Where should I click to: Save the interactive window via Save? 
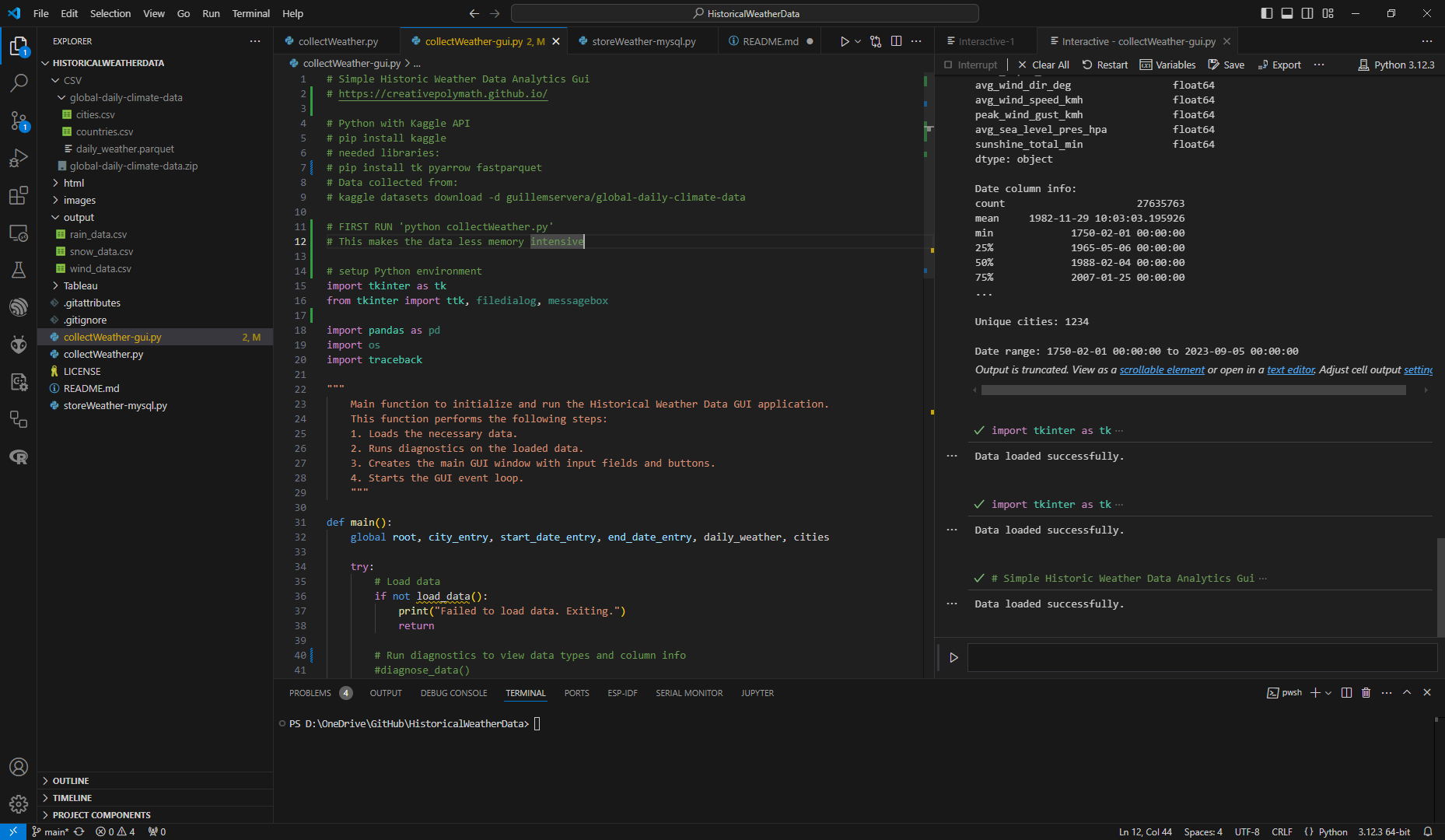pos(1226,65)
